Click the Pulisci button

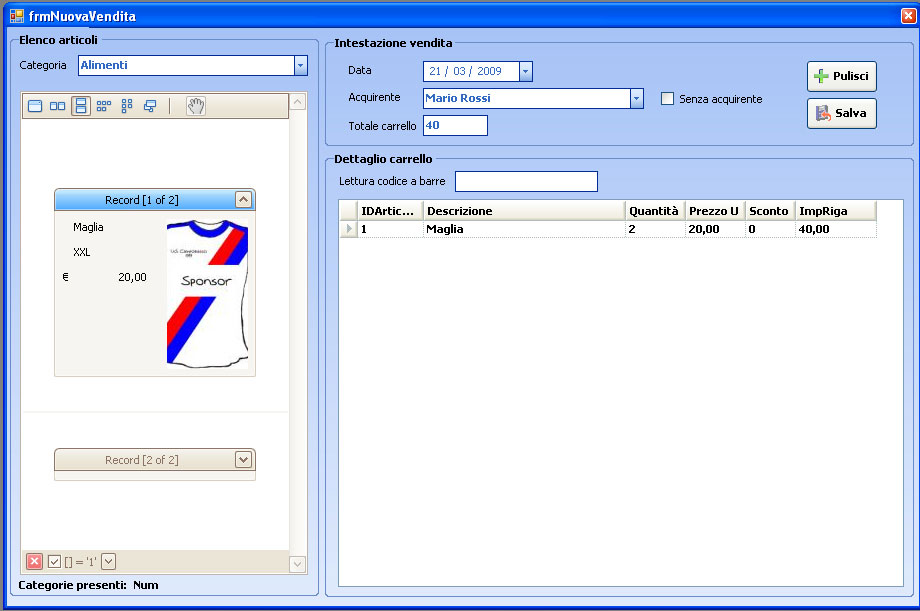tap(842, 76)
